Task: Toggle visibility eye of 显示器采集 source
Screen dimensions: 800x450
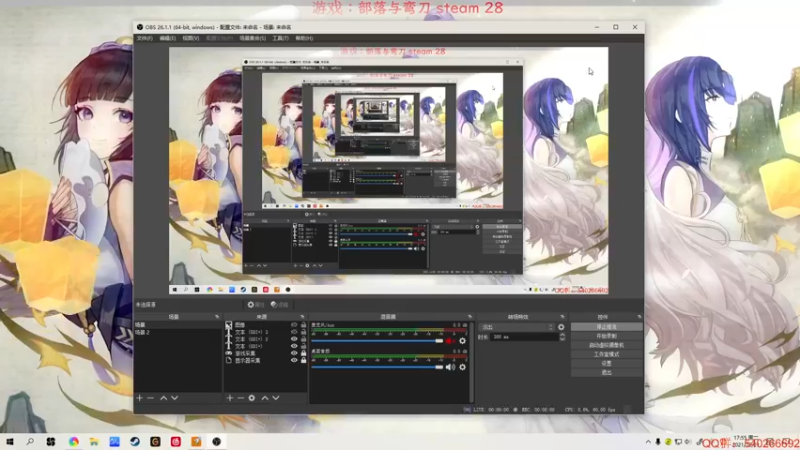Action: pyautogui.click(x=294, y=360)
